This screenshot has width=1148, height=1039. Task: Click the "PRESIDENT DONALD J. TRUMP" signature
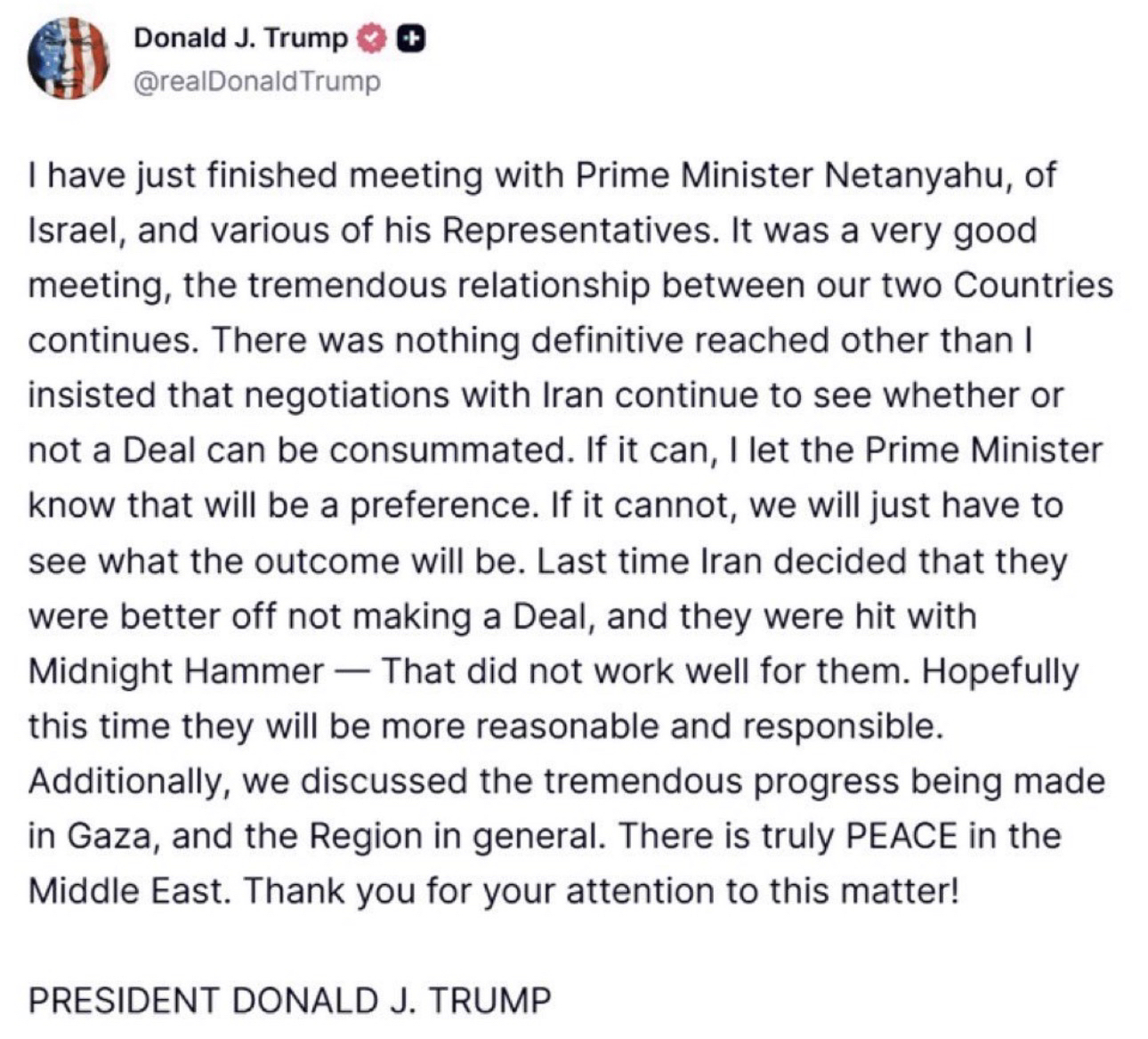point(290,1000)
